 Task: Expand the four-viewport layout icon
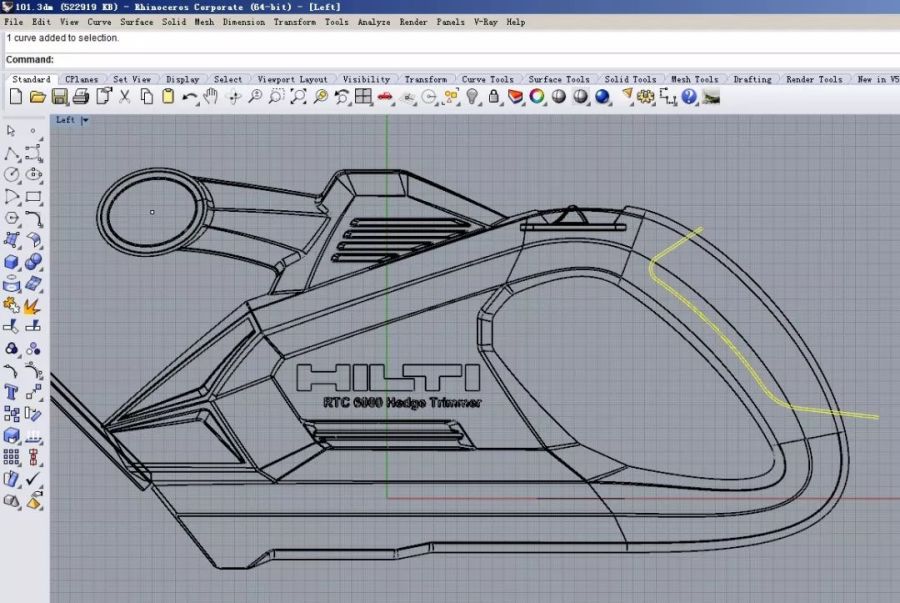coord(364,97)
